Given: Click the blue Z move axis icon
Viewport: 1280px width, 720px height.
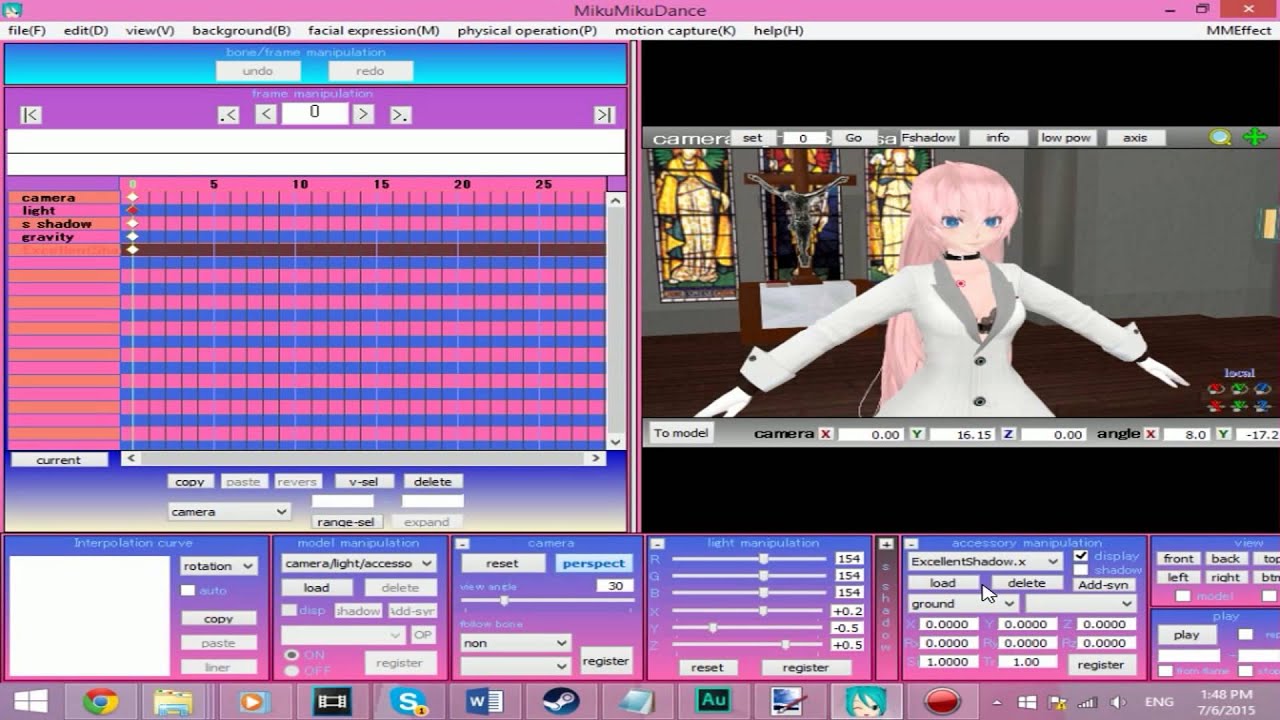Looking at the screenshot, I should (x=1262, y=405).
